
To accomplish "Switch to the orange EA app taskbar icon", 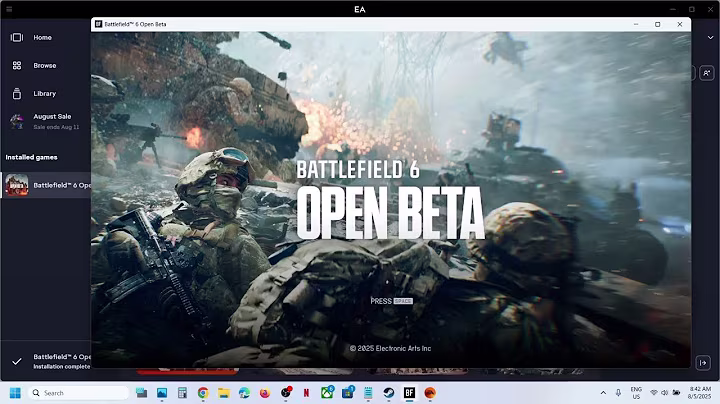I will (x=430, y=393).
